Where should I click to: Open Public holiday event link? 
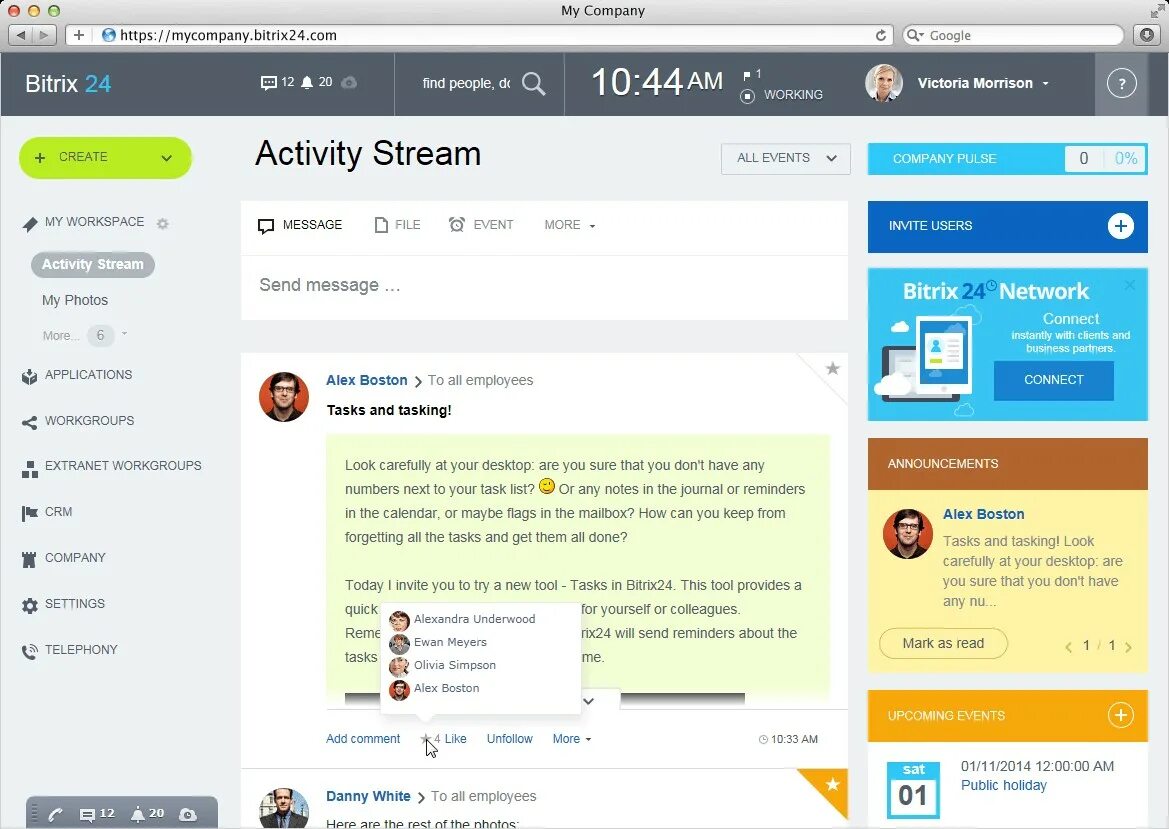point(1003,785)
